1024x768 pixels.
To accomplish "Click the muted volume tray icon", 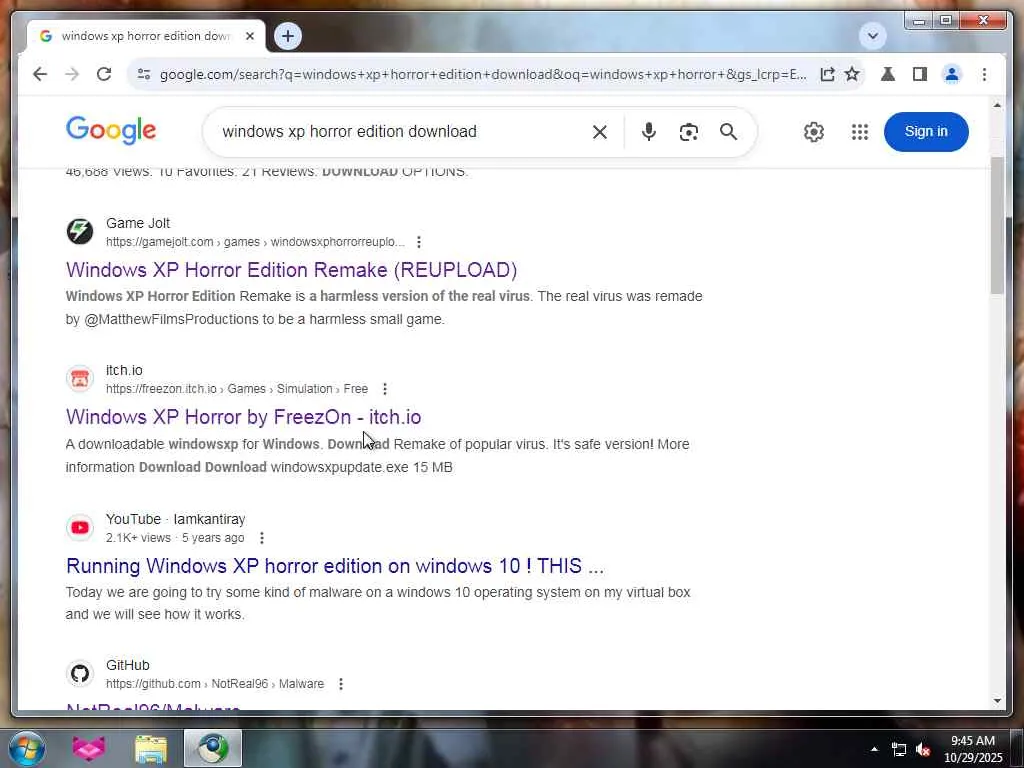I will click(923, 750).
